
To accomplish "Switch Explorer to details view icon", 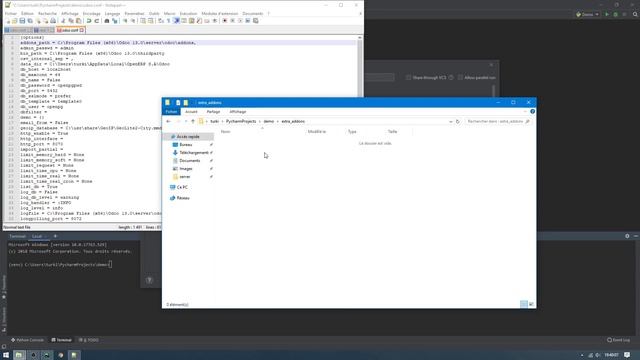I will coord(524,304).
